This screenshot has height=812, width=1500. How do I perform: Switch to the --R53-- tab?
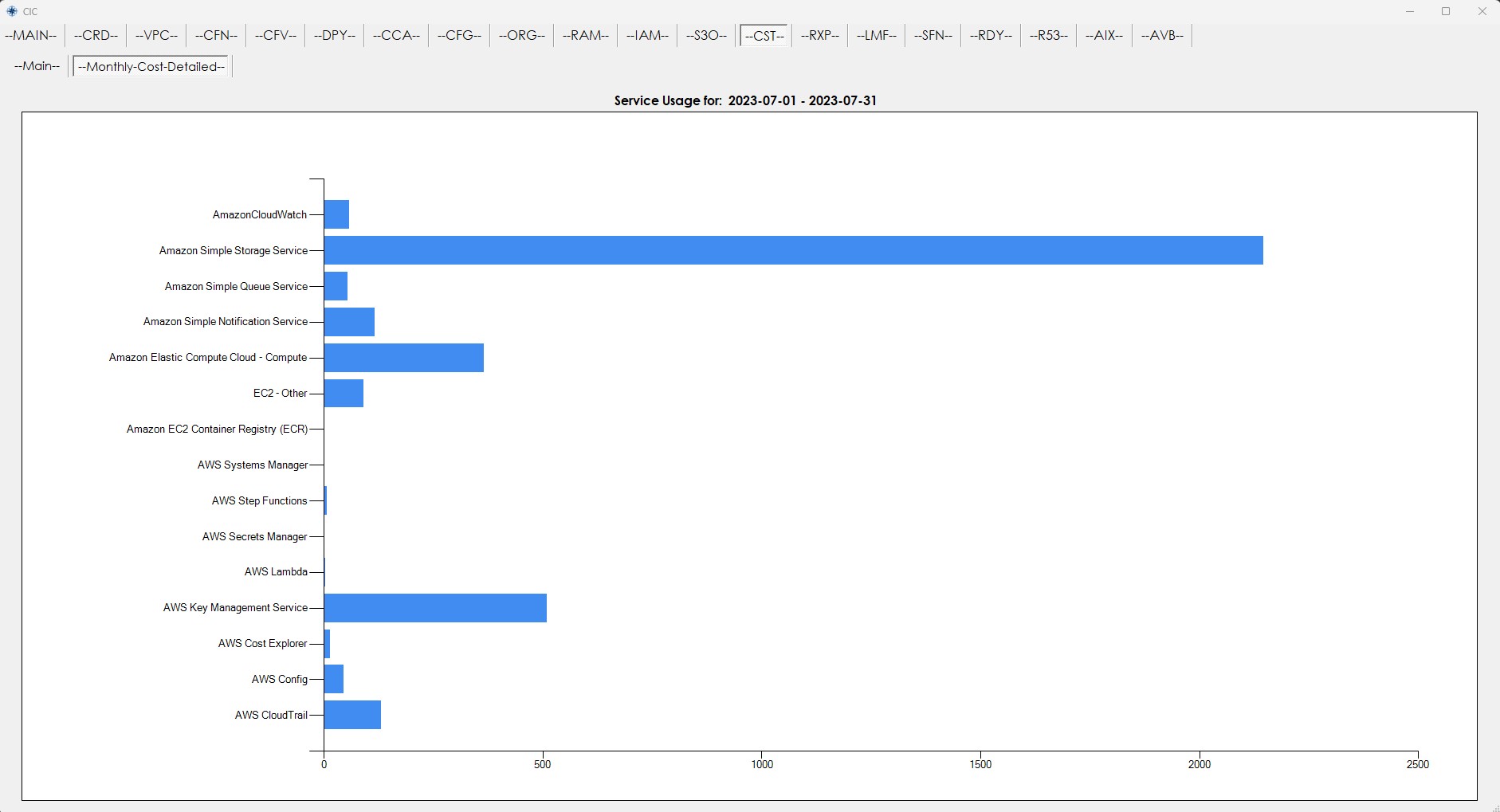click(x=1048, y=36)
